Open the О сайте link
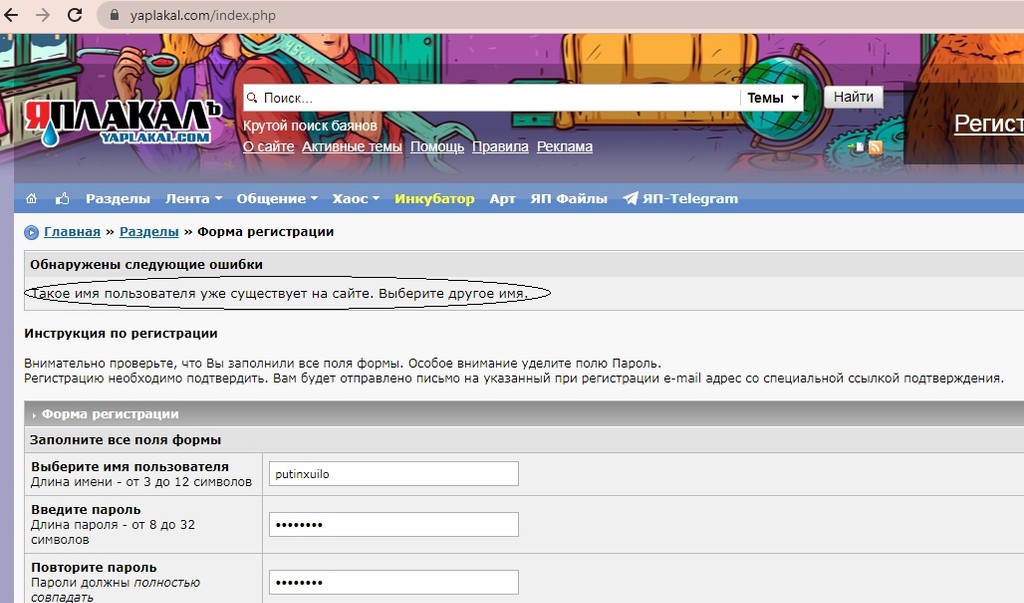Screen dimensions: 1024x603 (268, 146)
